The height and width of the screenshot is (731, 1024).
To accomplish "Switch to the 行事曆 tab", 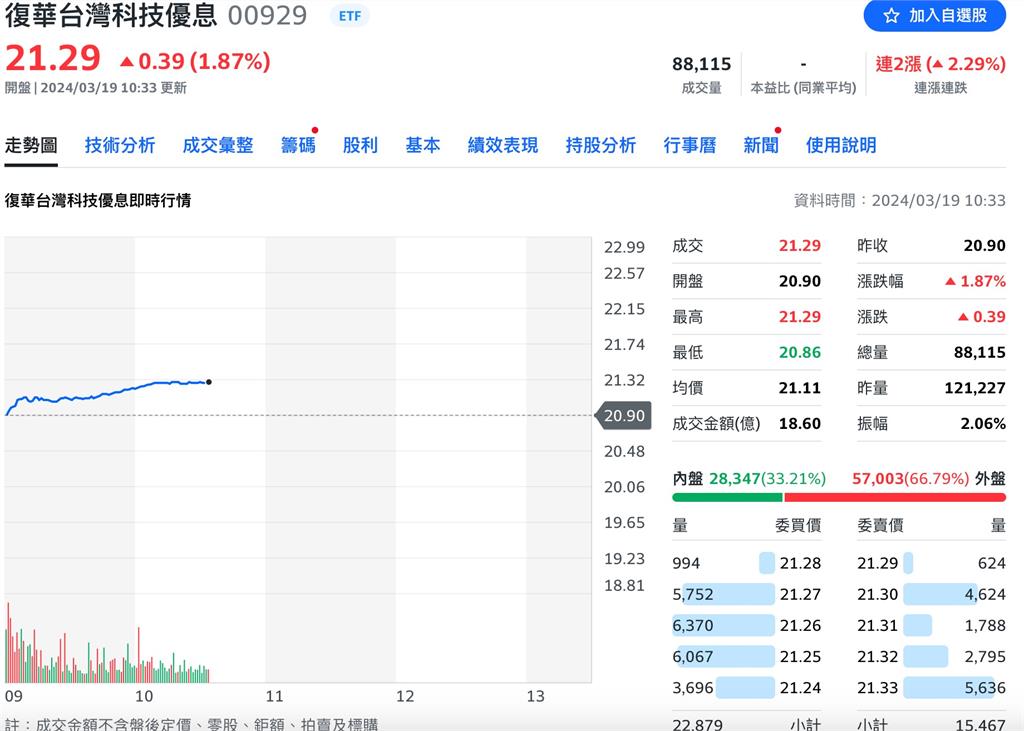I will (x=690, y=145).
